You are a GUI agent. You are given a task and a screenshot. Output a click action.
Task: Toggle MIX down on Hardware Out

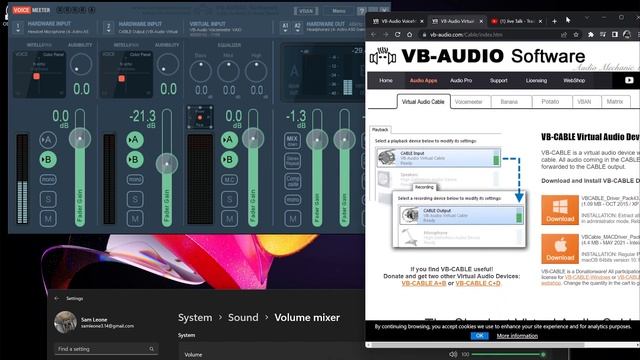(292, 140)
